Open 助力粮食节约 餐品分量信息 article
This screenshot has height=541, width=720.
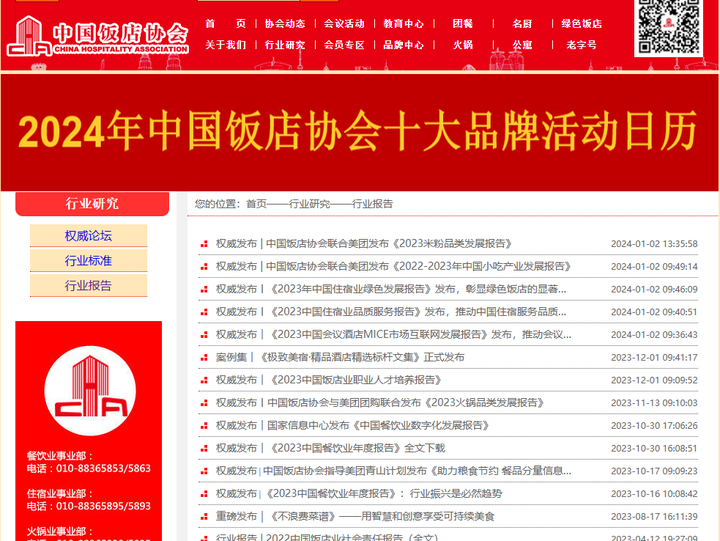(394, 471)
